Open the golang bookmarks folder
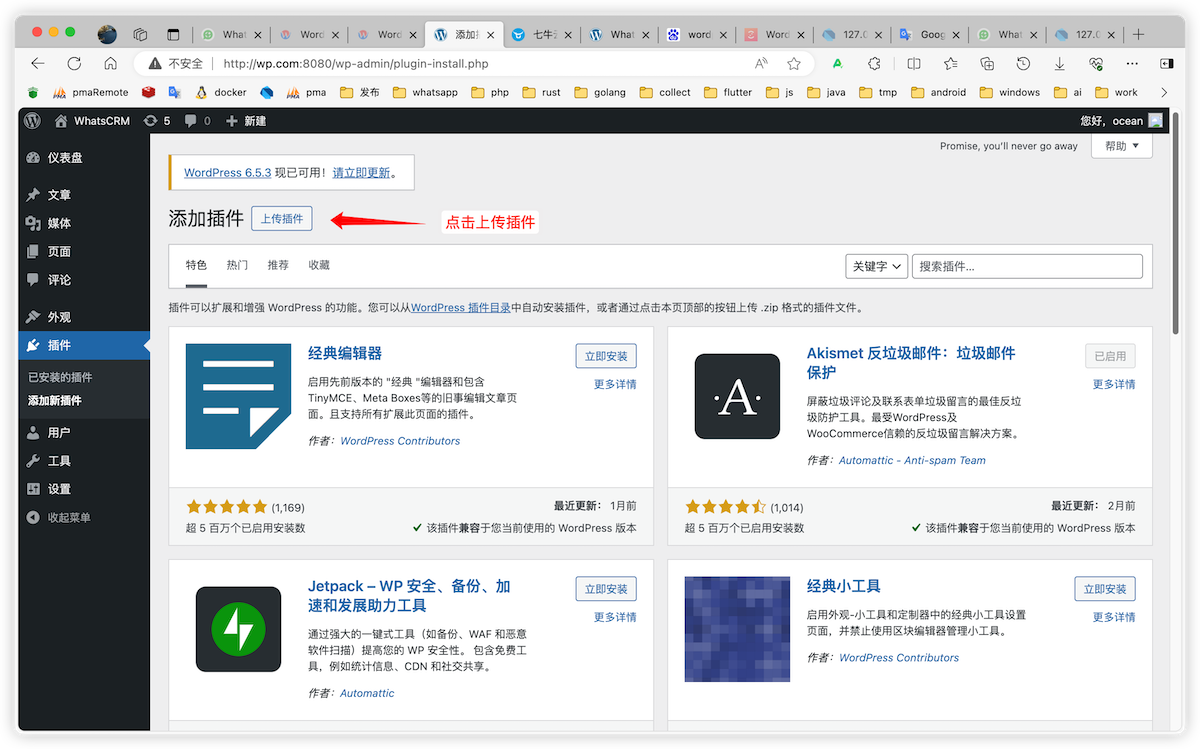 [x=598, y=92]
